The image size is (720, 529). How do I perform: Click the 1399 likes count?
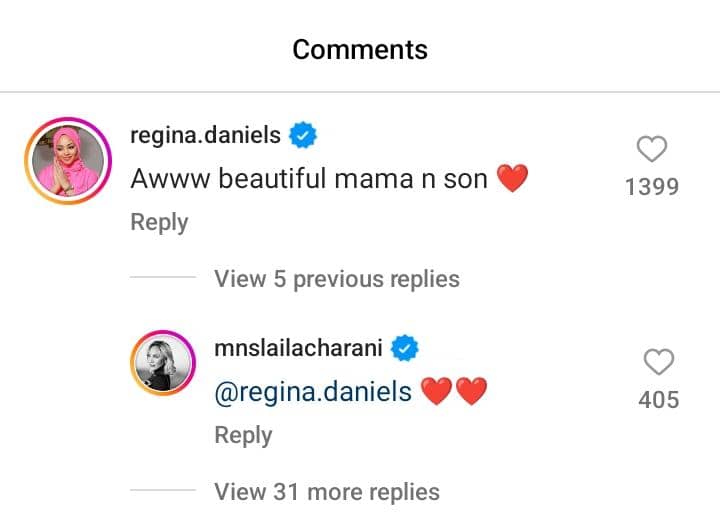pos(652,187)
